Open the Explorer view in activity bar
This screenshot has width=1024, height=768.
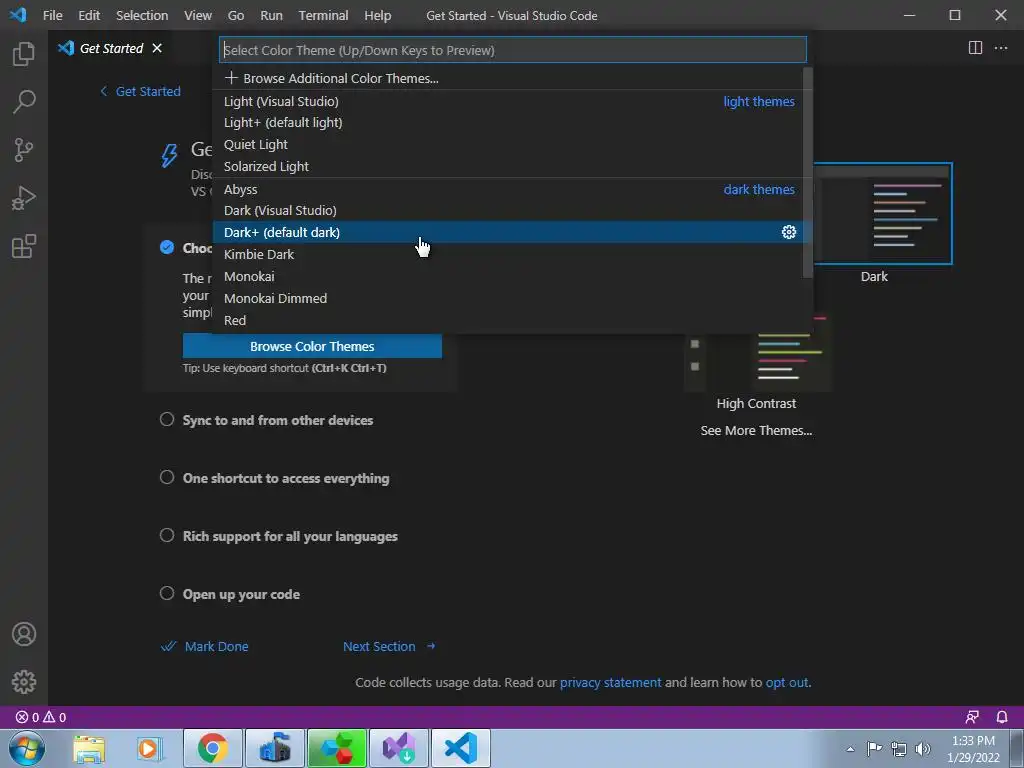(x=24, y=54)
